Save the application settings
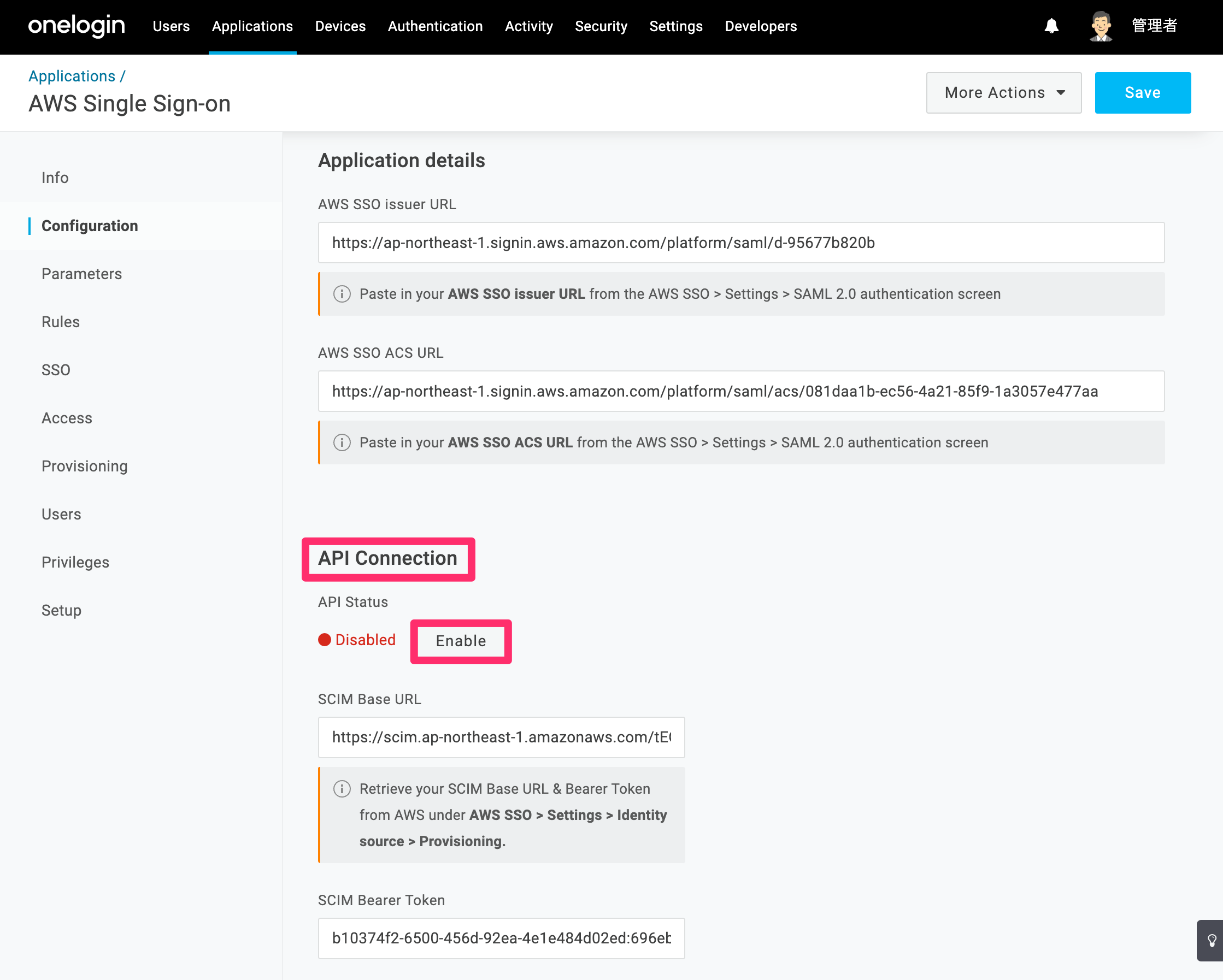Viewport: 1223px width, 980px height. [x=1143, y=92]
